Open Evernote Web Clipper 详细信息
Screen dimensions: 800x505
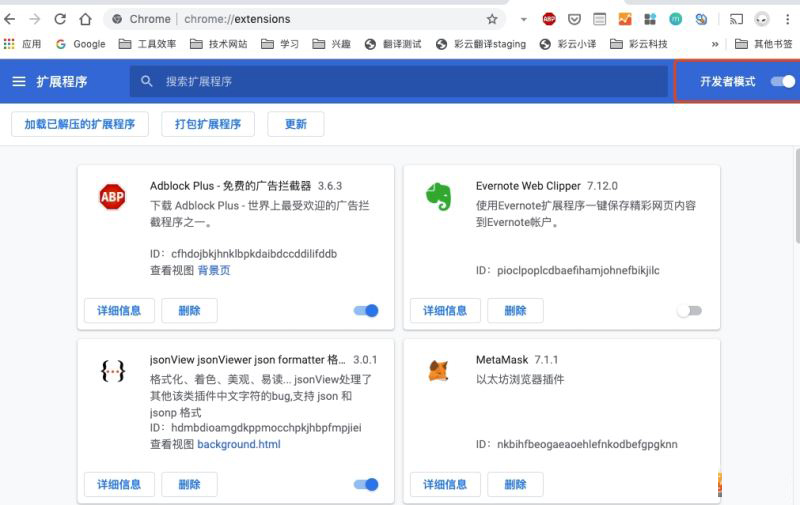tap(445, 311)
